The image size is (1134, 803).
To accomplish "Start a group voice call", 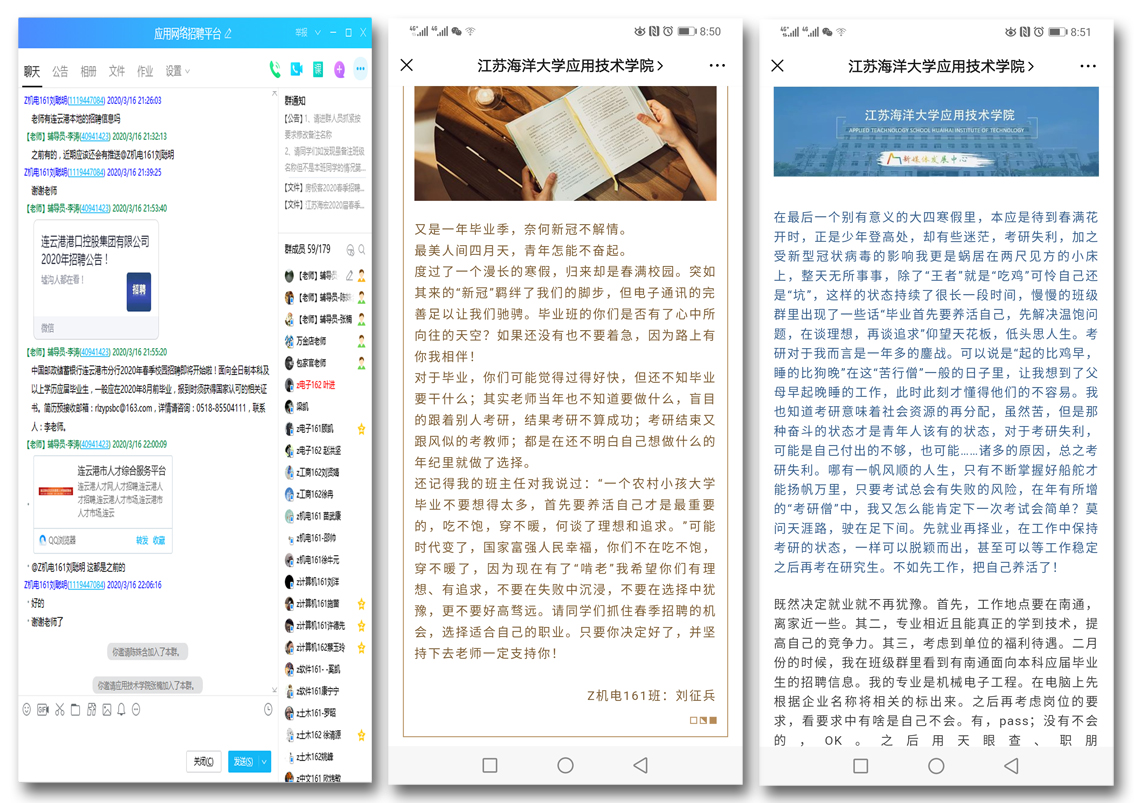I will 275,70.
